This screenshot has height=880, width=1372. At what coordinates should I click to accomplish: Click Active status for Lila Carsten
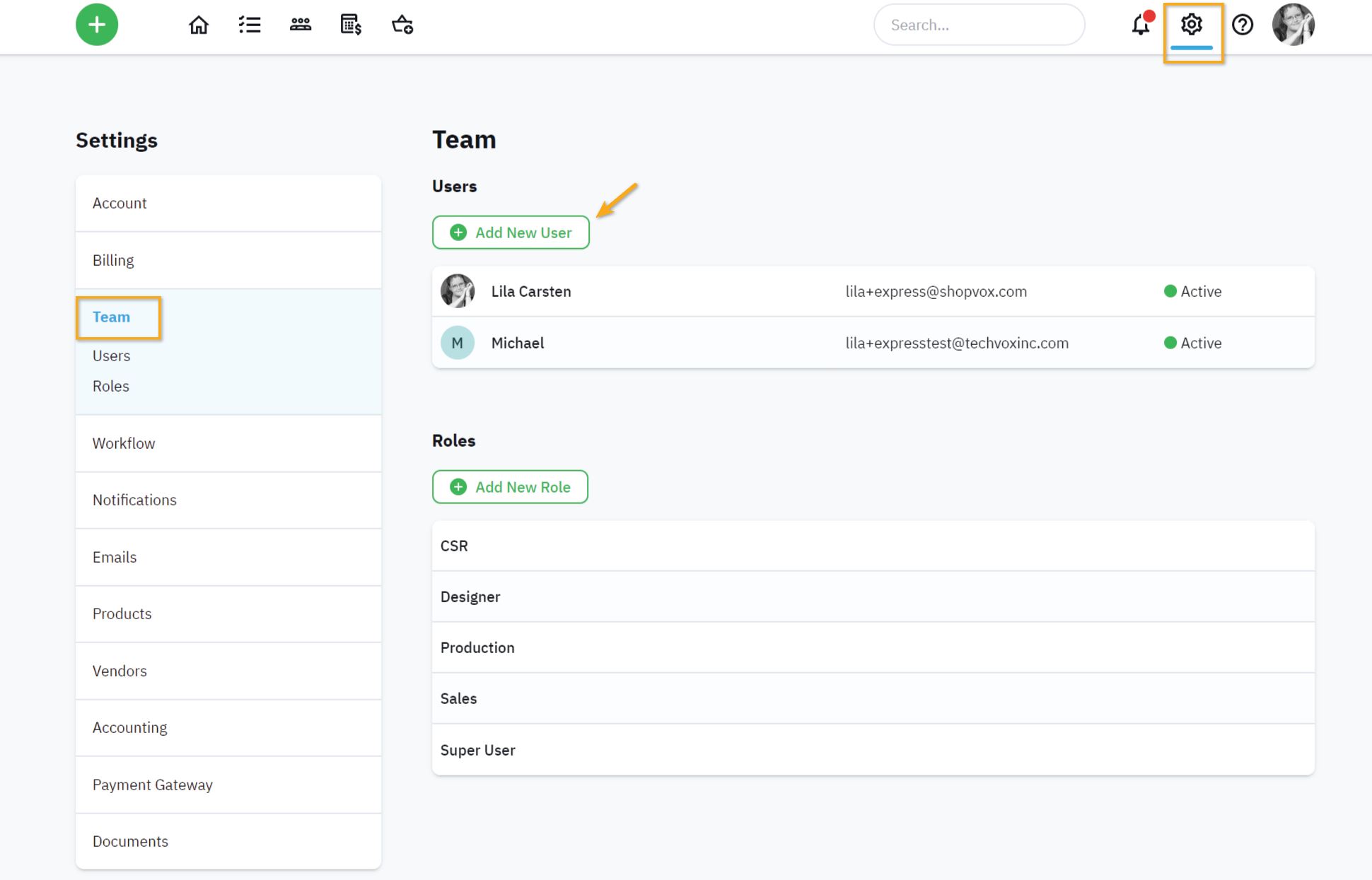(x=1193, y=291)
